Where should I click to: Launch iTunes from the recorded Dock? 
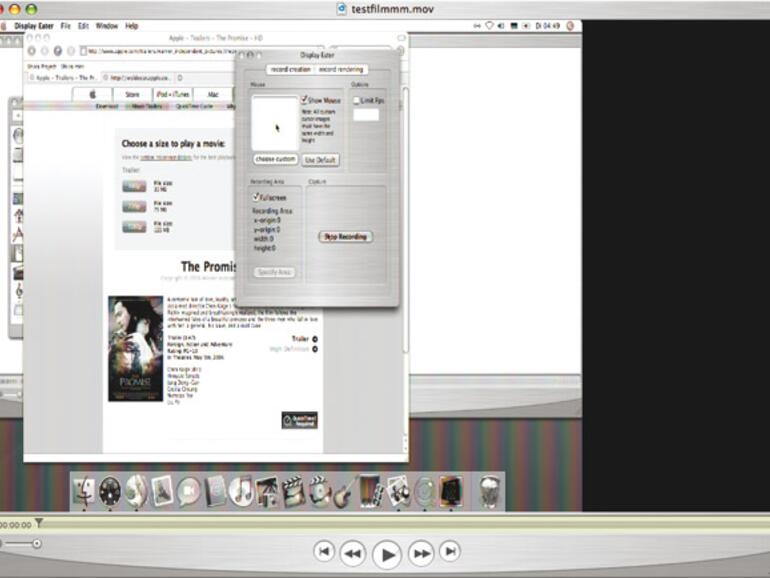pyautogui.click(x=241, y=491)
